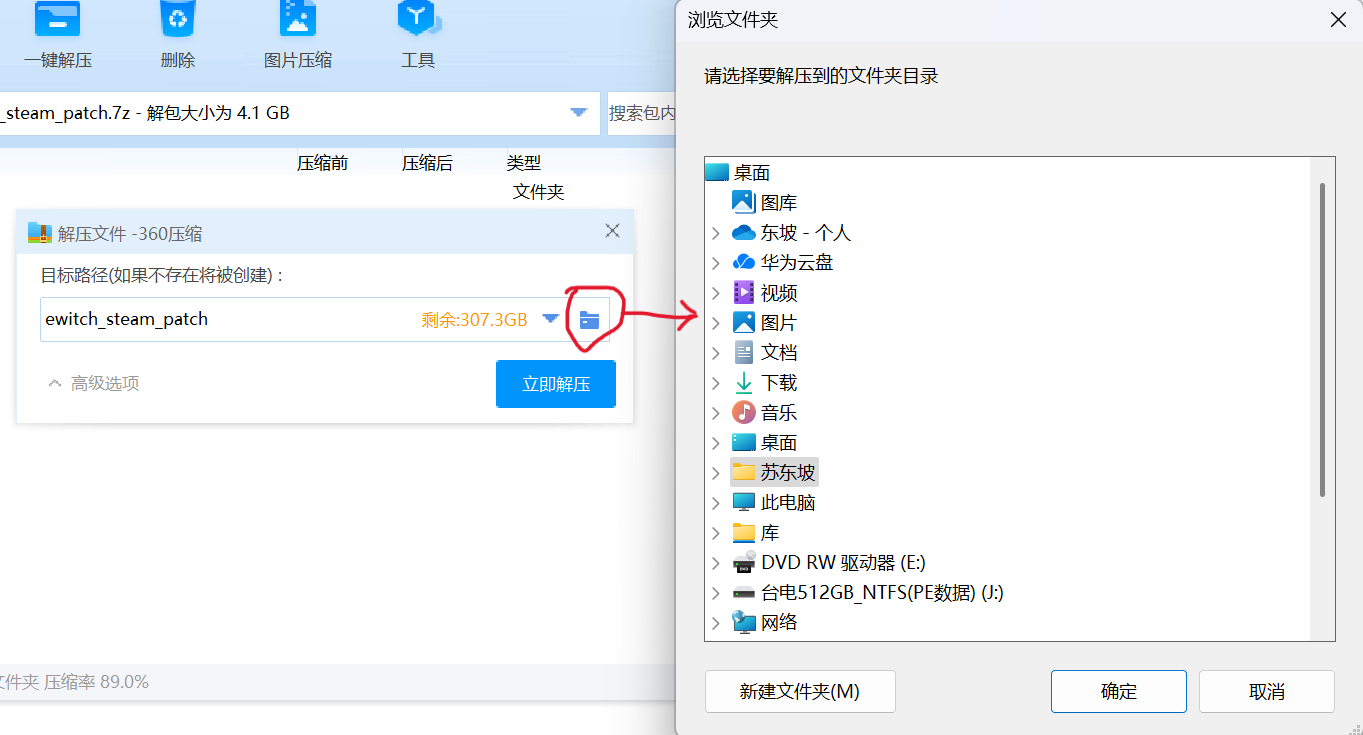Select the 图库 gallery item in tree
The width and height of the screenshot is (1363, 735).
(x=778, y=203)
